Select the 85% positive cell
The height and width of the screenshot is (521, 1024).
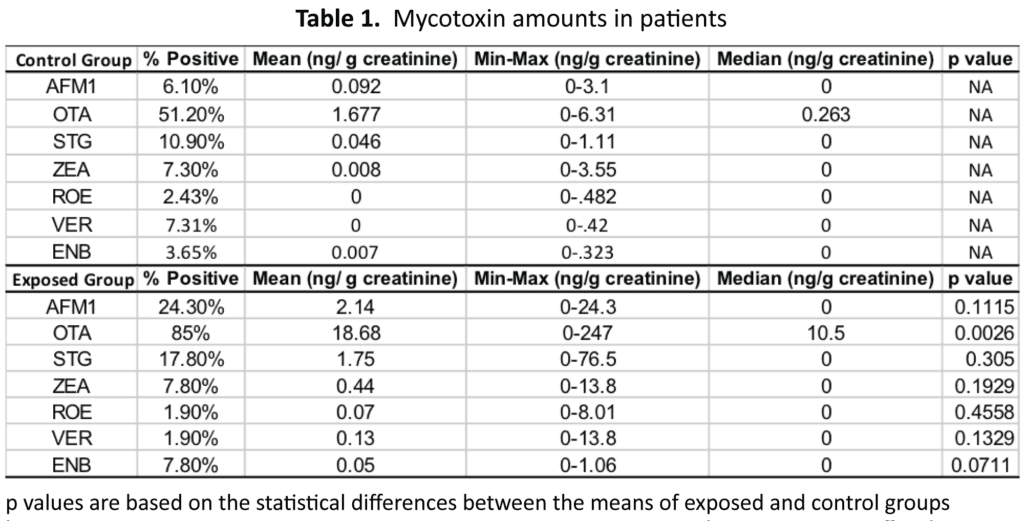191,334
